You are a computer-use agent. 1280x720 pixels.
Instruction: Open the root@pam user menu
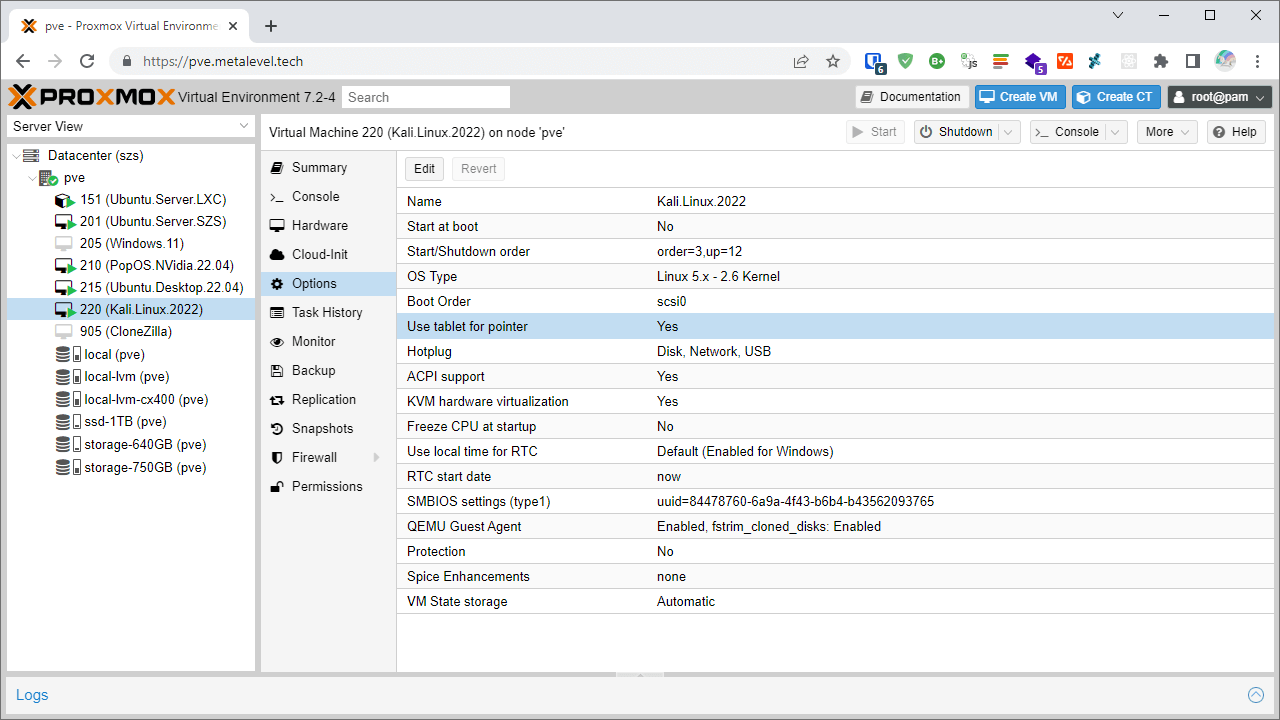click(1220, 97)
